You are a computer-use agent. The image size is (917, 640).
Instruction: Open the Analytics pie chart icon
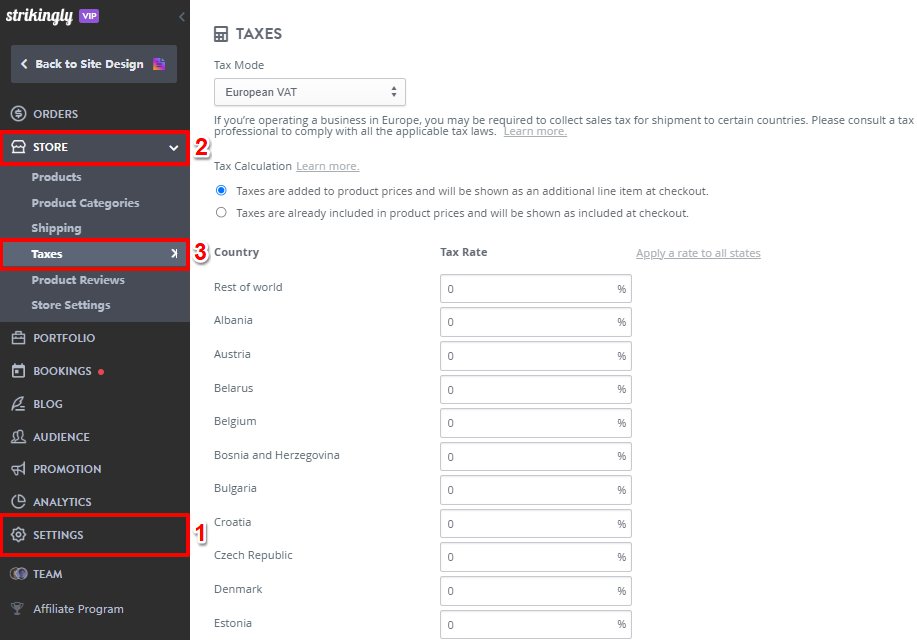(18, 501)
